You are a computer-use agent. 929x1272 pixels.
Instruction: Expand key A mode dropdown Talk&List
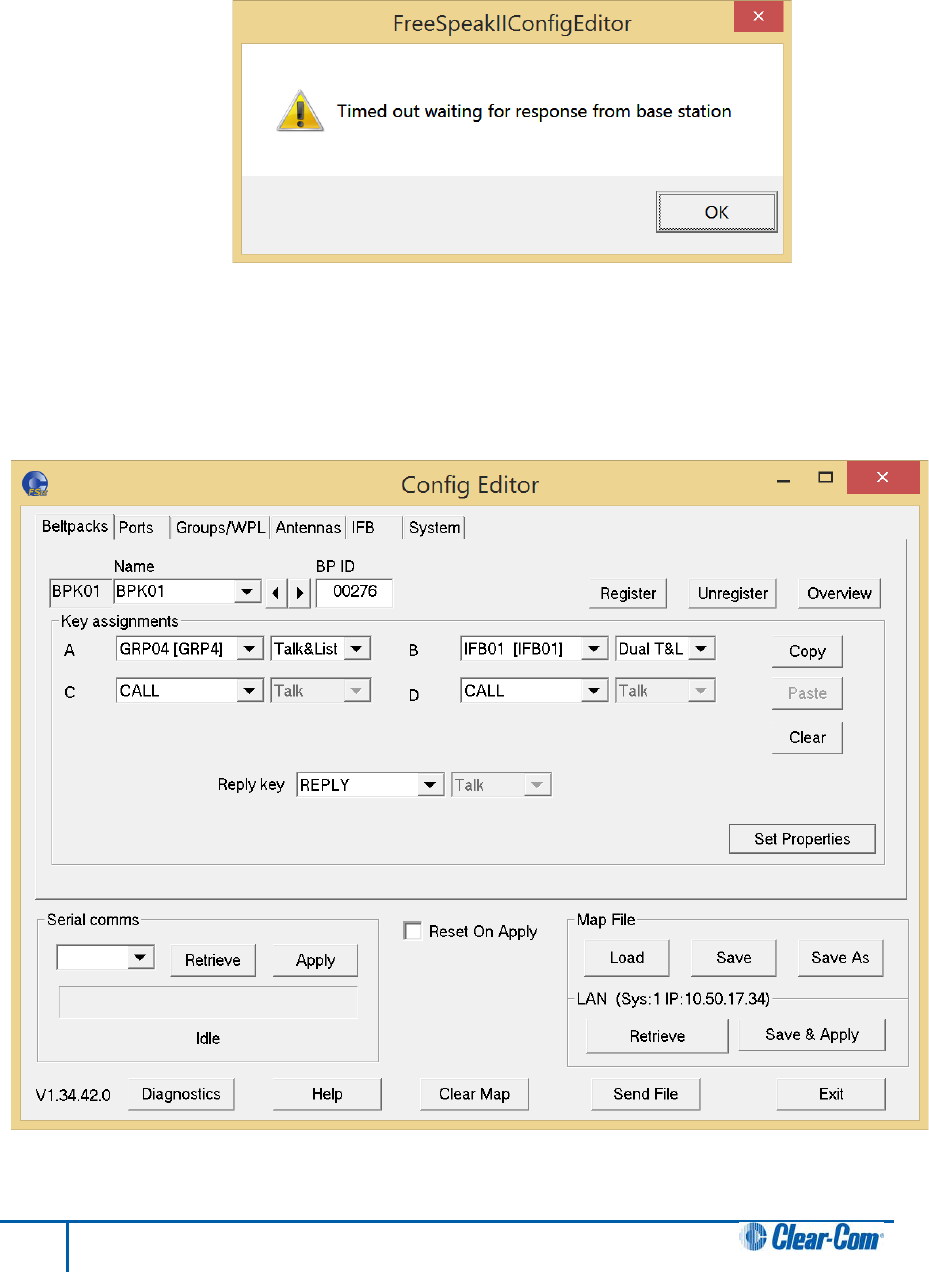[x=358, y=649]
